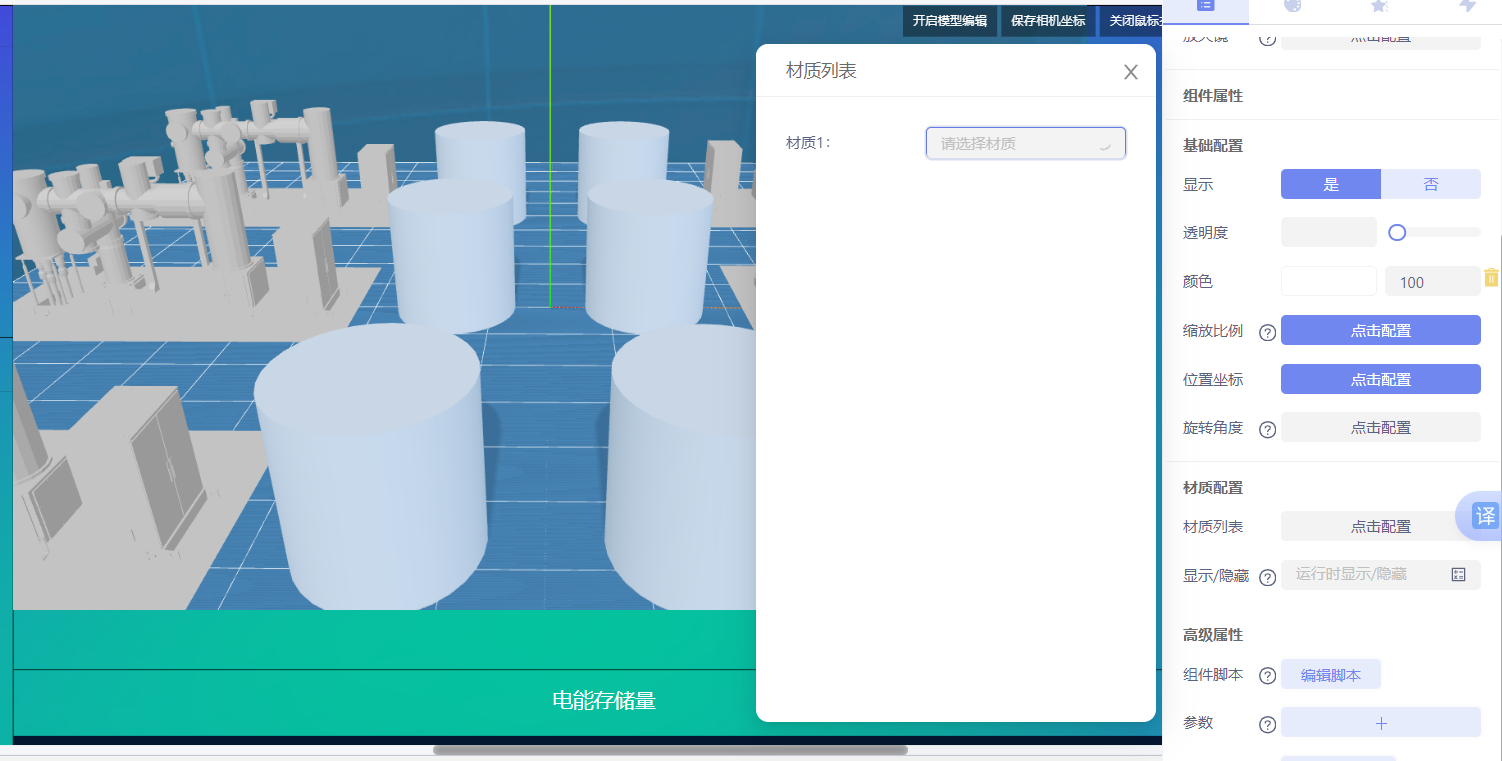The image size is (1502, 761).
Task: Set 显示 to 否
Action: [x=1430, y=184]
